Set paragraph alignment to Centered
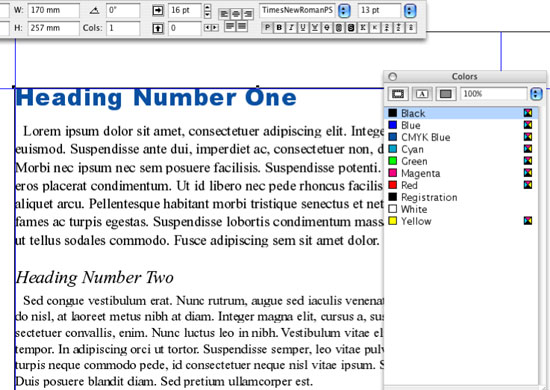550x390 pixels. [236, 14]
